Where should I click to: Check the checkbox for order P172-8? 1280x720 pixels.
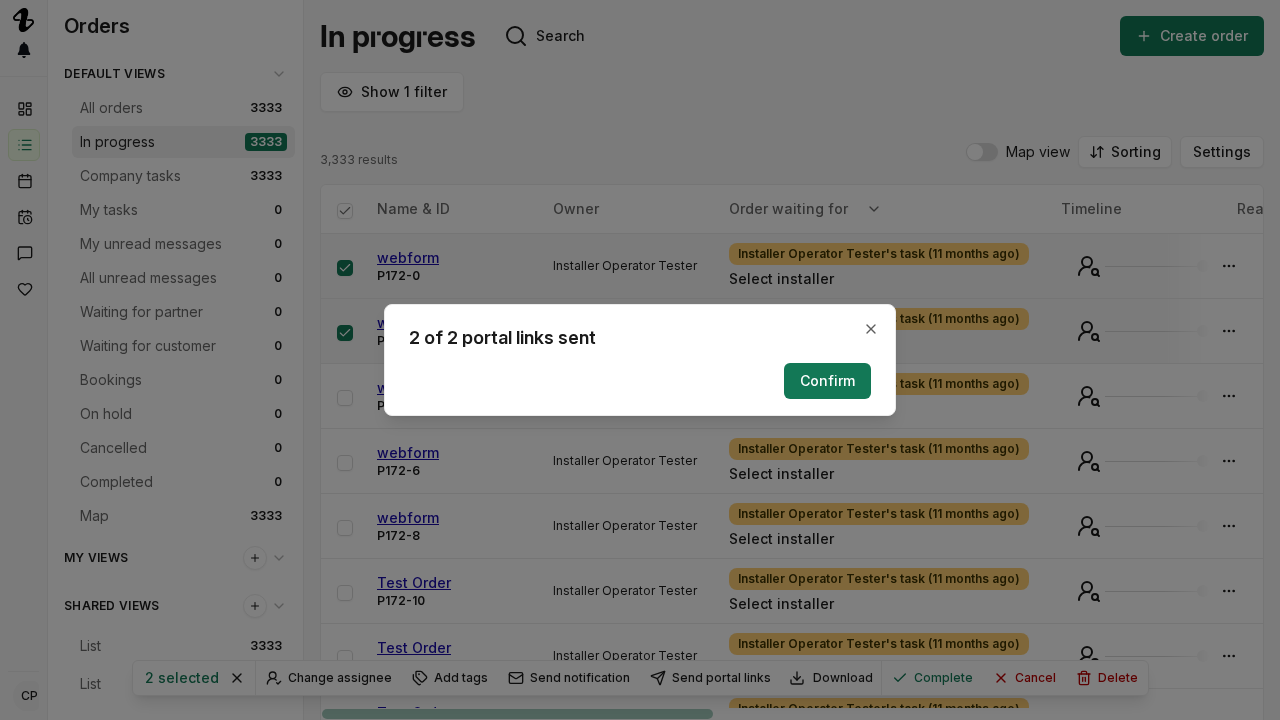[x=345, y=528]
